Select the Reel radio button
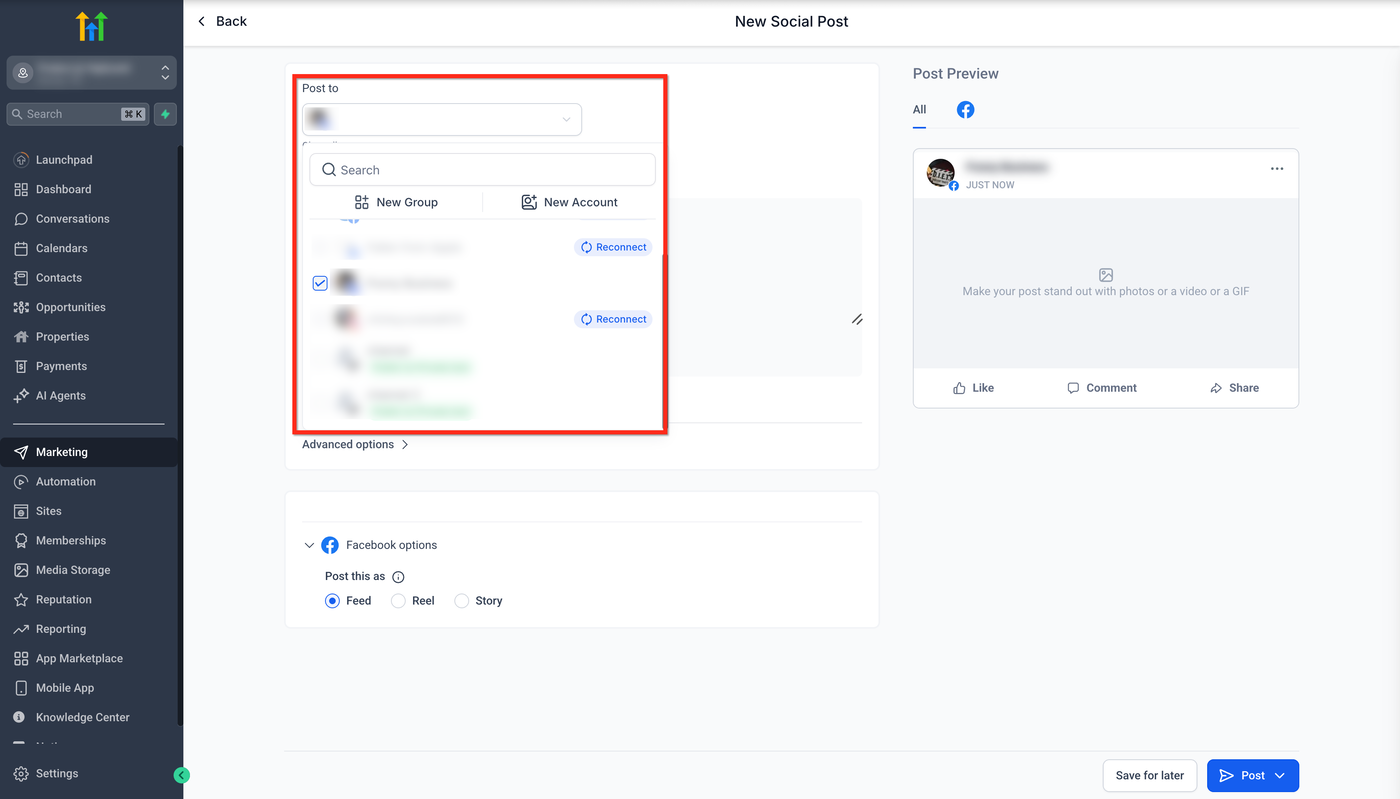The height and width of the screenshot is (799, 1400). tap(398, 601)
